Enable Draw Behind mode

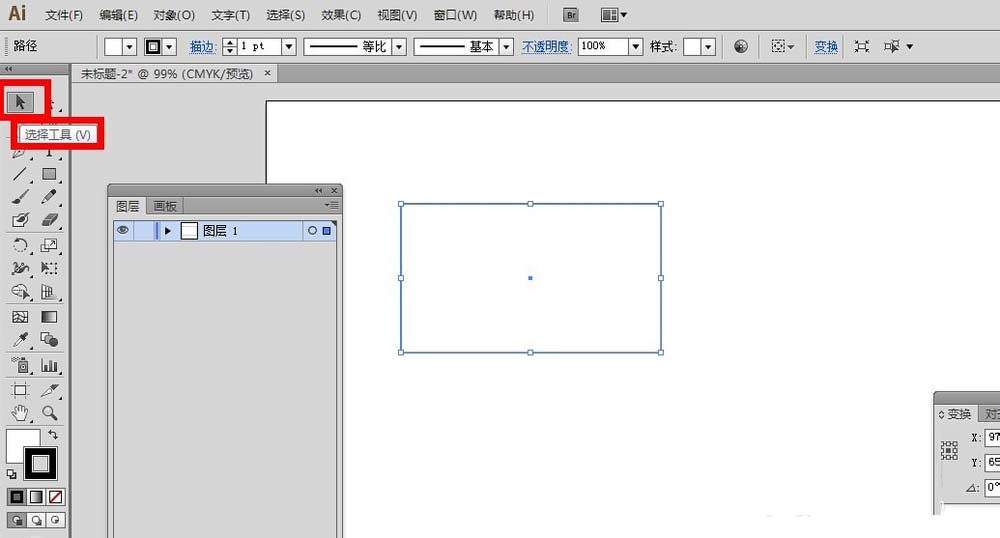36,520
